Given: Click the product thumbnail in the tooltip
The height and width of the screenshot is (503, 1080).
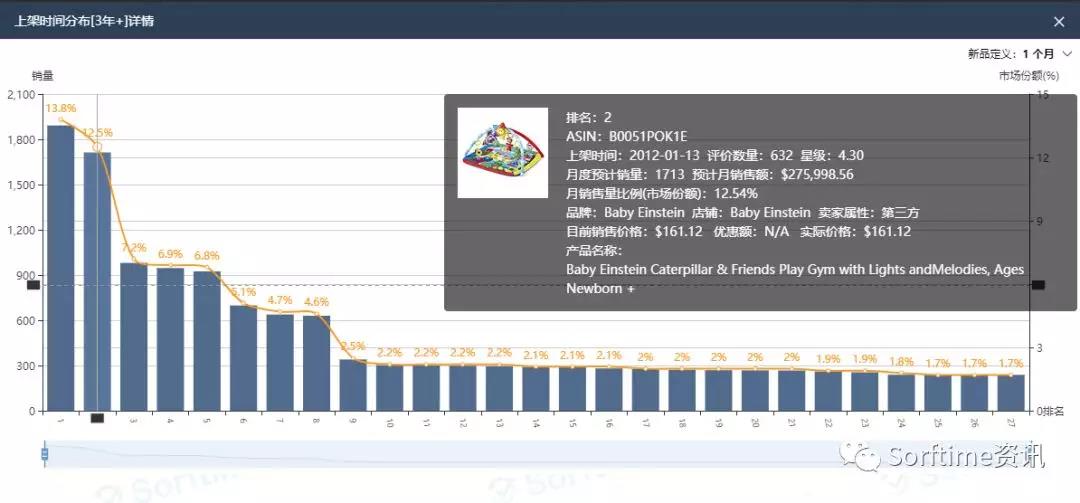Looking at the screenshot, I should coord(503,153).
